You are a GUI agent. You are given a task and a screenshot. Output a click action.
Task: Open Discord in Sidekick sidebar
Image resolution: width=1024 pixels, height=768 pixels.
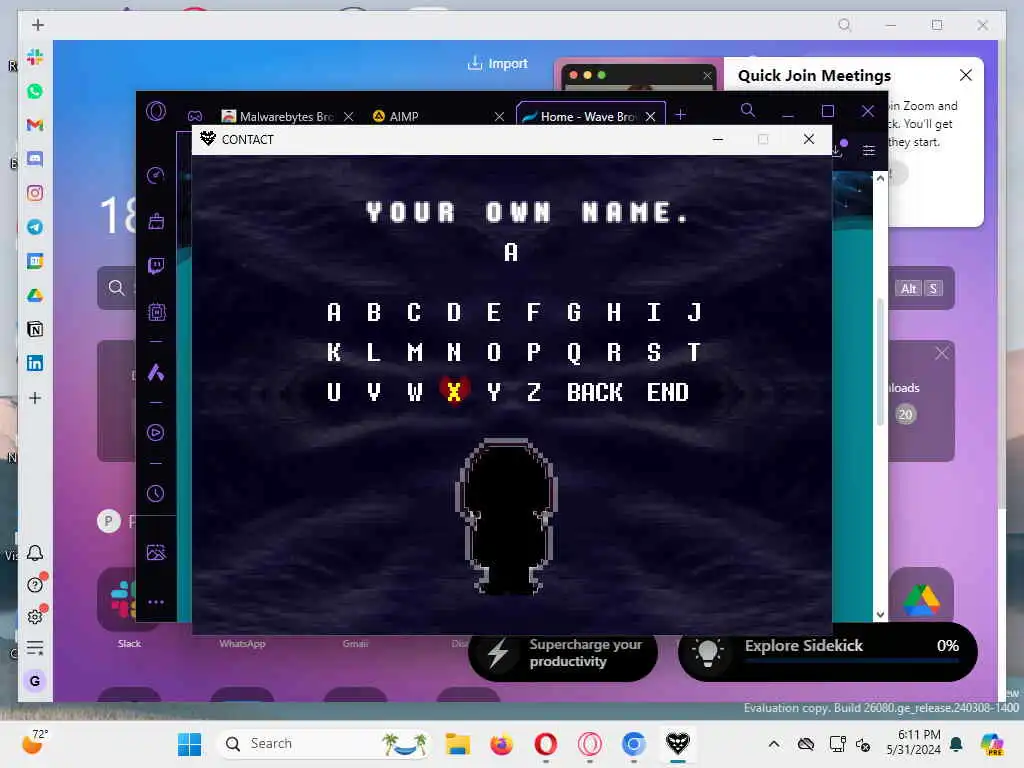click(35, 159)
